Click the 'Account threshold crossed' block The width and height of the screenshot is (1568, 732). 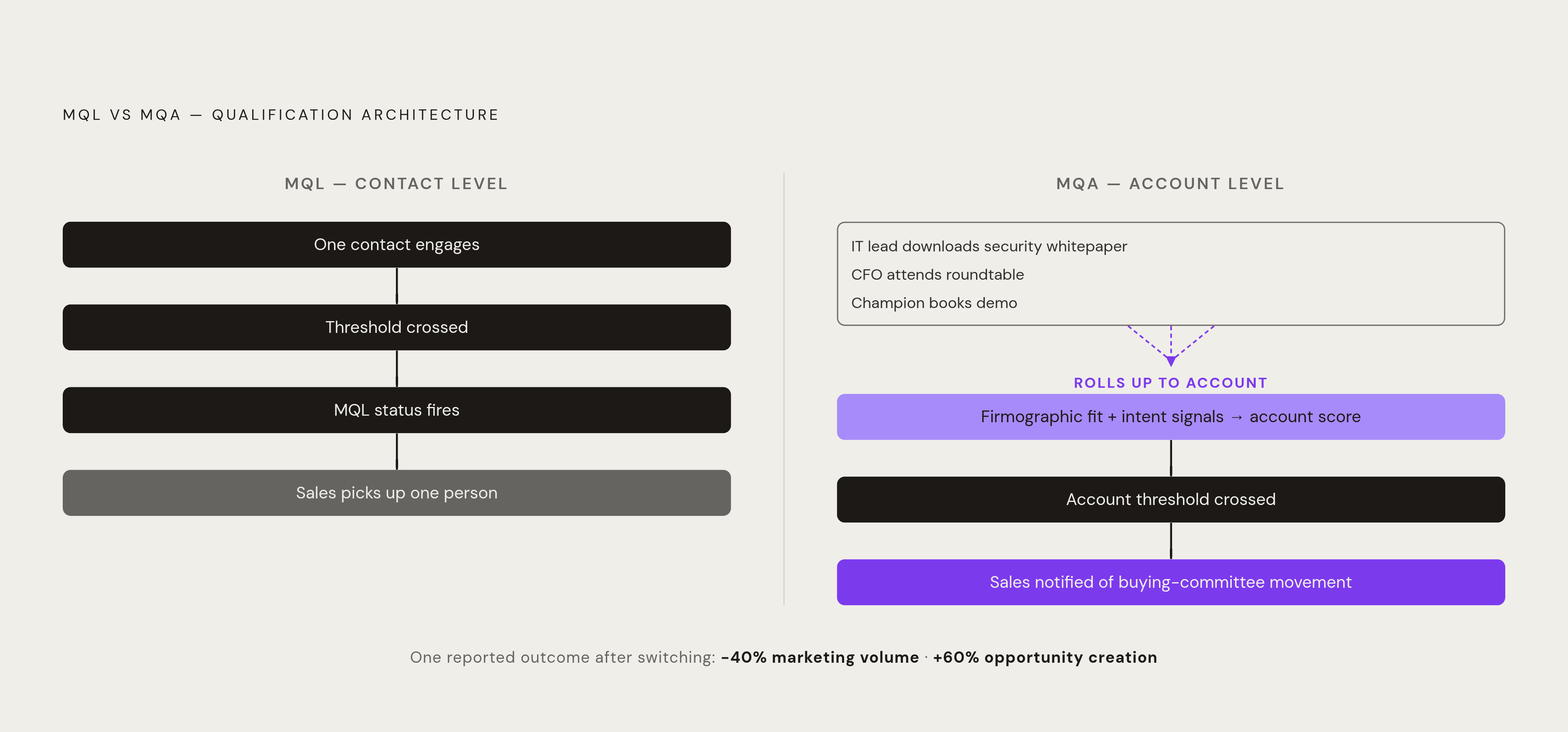[x=1170, y=499]
